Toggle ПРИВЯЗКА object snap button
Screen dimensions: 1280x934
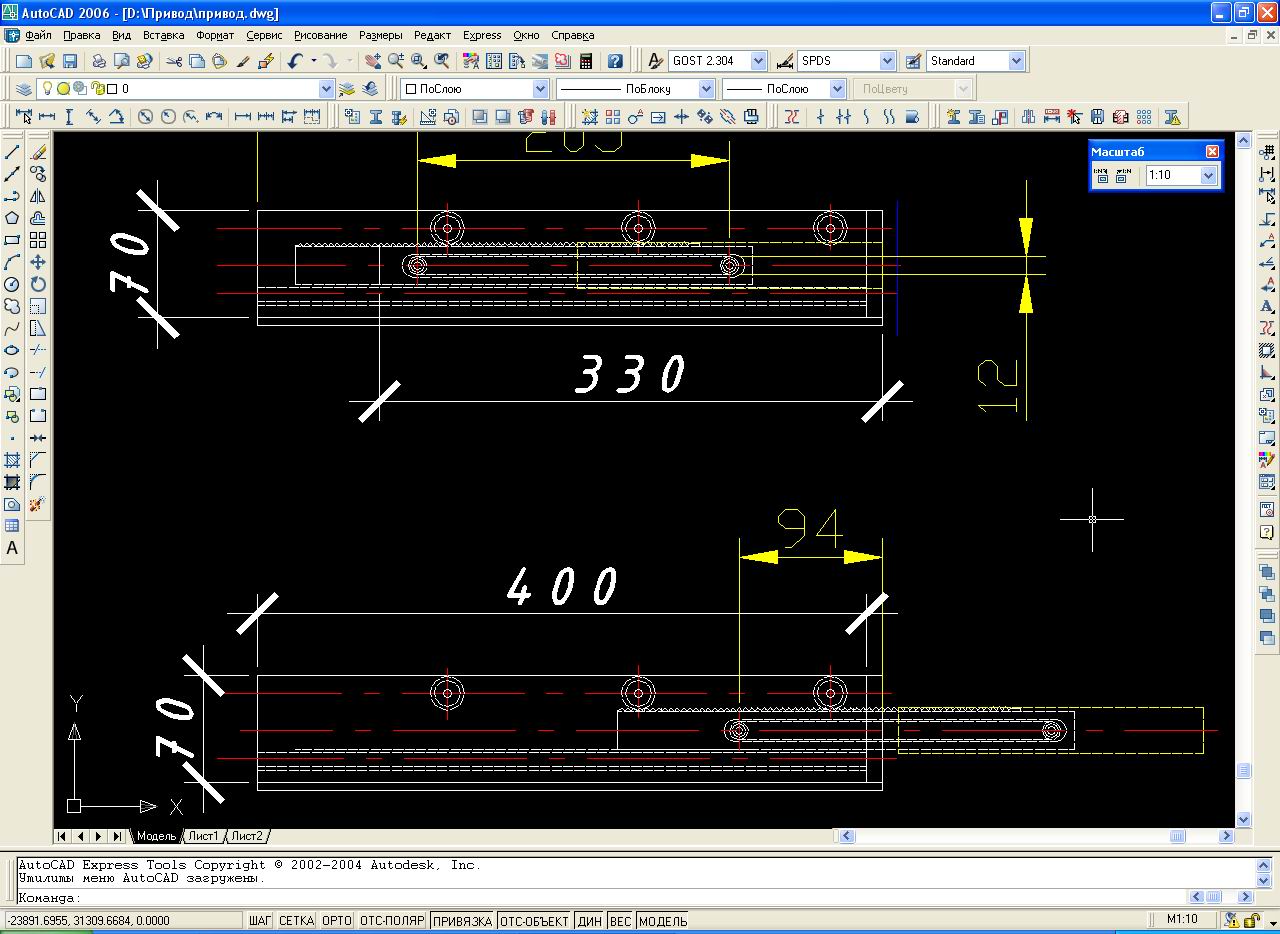pos(462,920)
